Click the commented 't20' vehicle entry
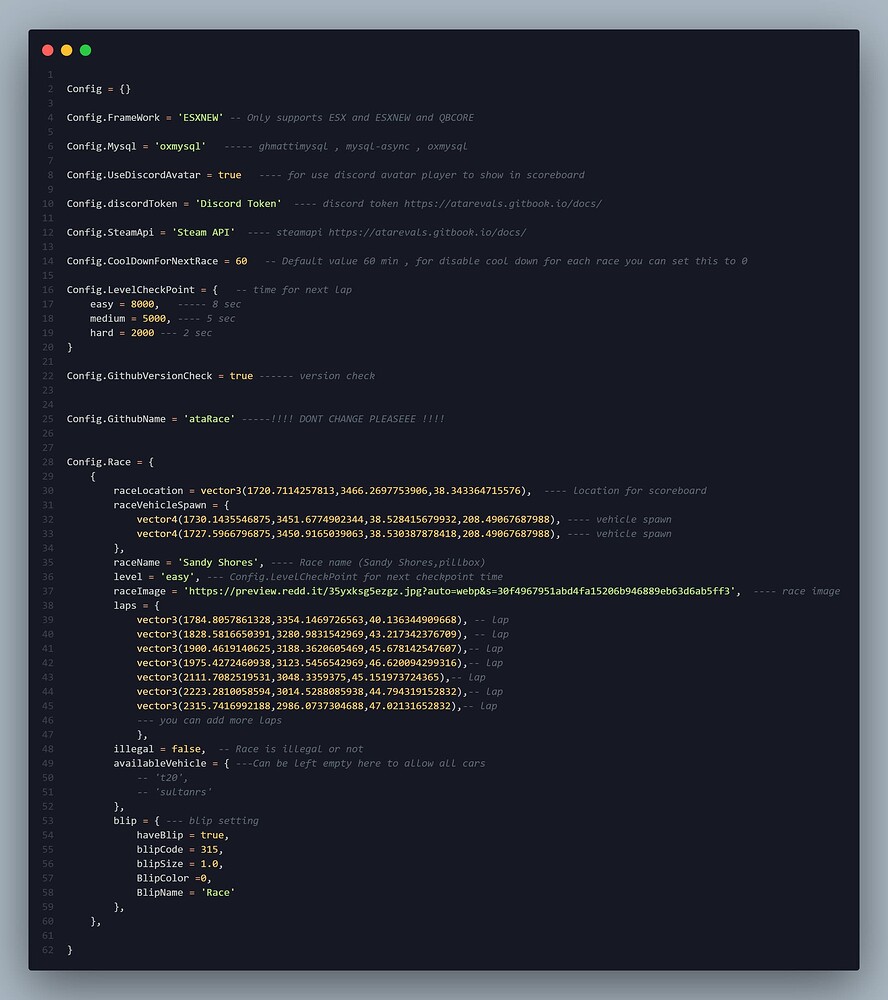 162,777
